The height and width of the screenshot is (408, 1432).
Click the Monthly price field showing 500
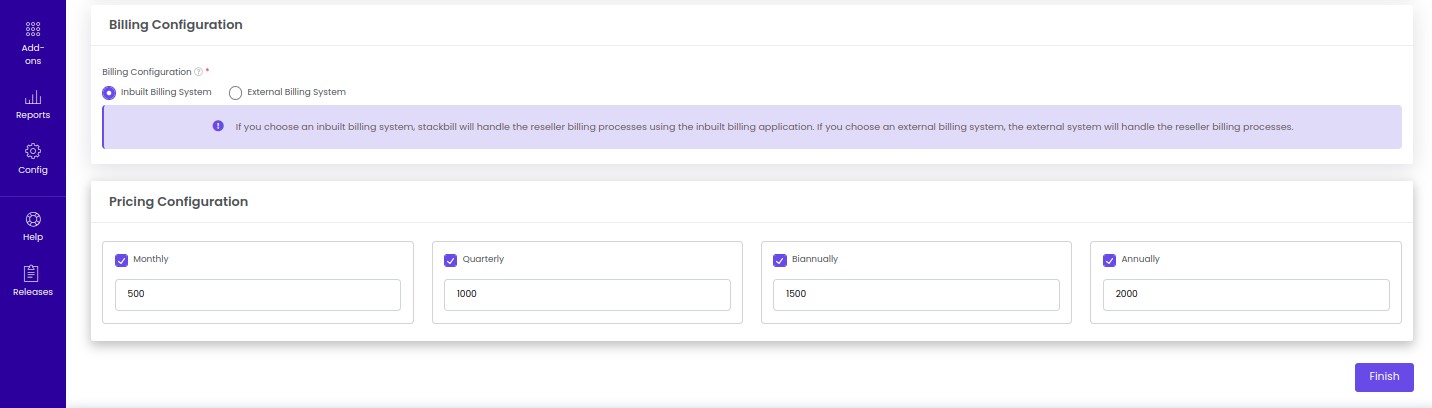pyautogui.click(x=258, y=295)
